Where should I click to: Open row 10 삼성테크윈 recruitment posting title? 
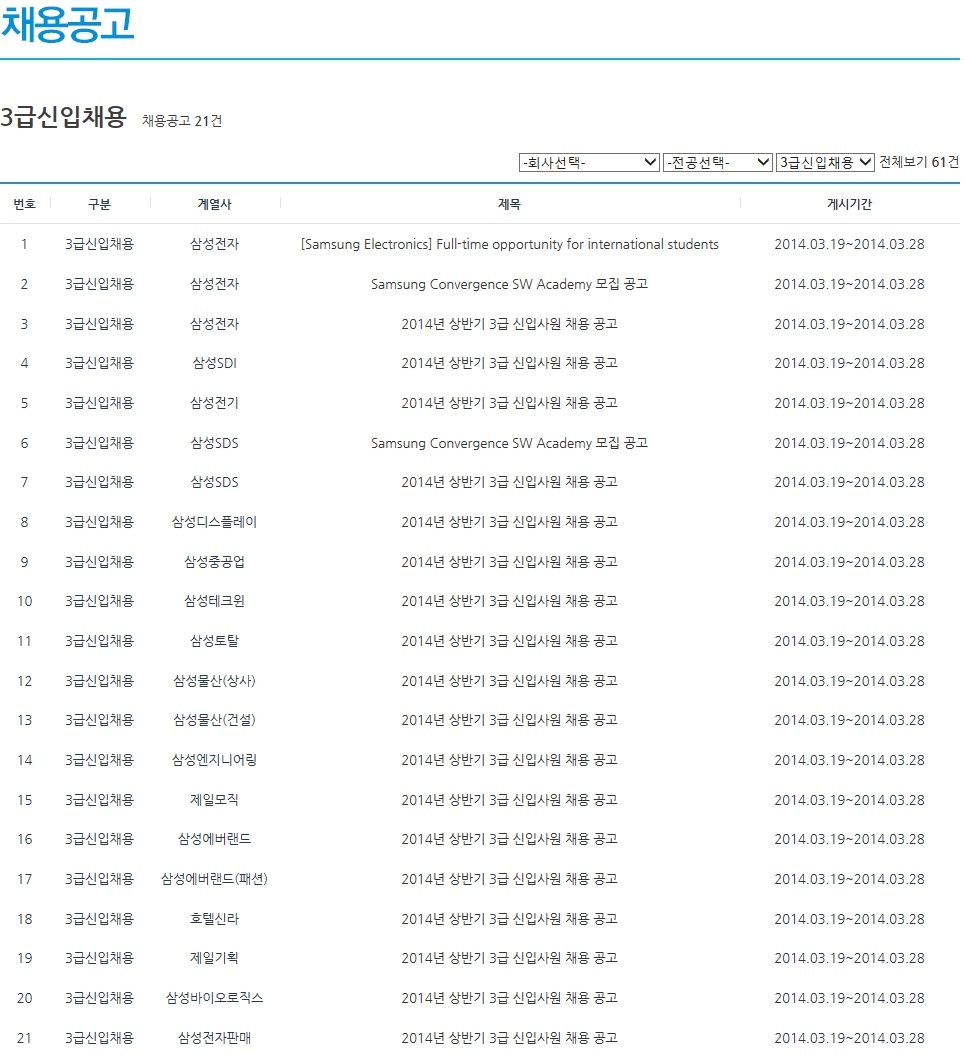point(509,601)
